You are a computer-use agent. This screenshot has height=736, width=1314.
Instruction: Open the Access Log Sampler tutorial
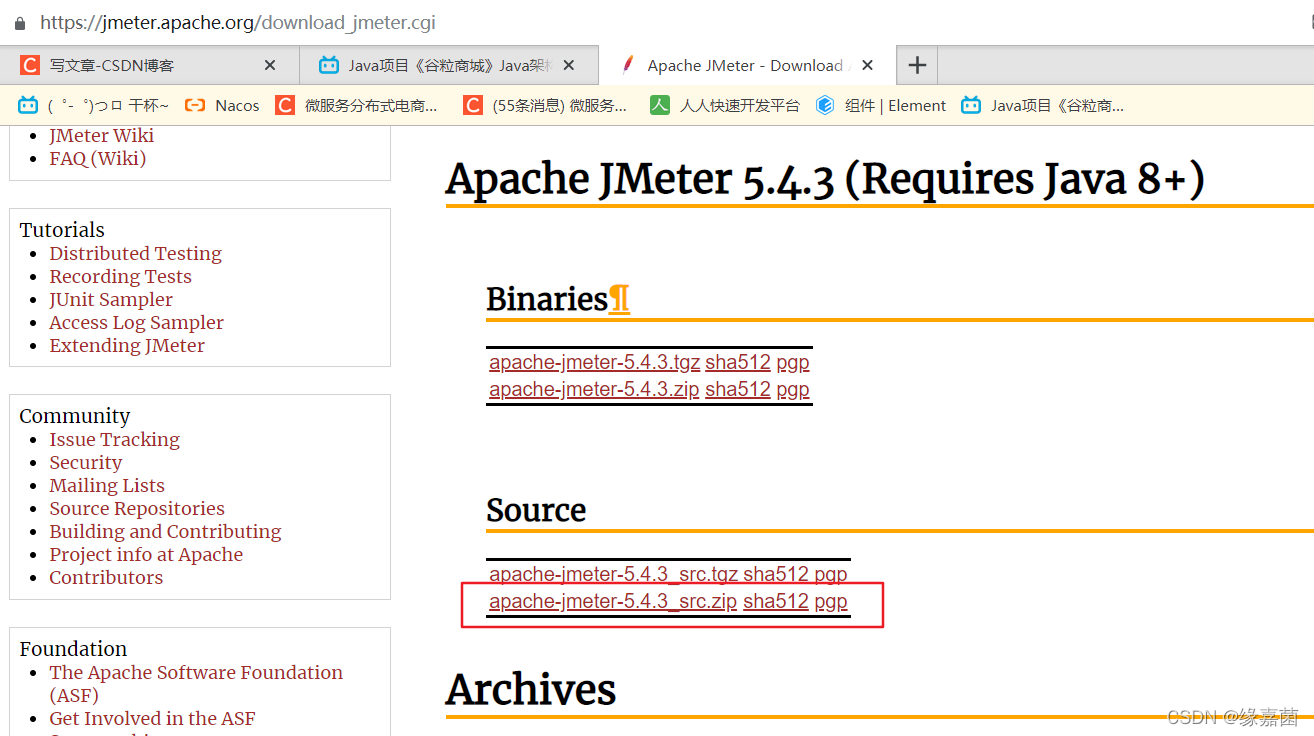pos(137,322)
